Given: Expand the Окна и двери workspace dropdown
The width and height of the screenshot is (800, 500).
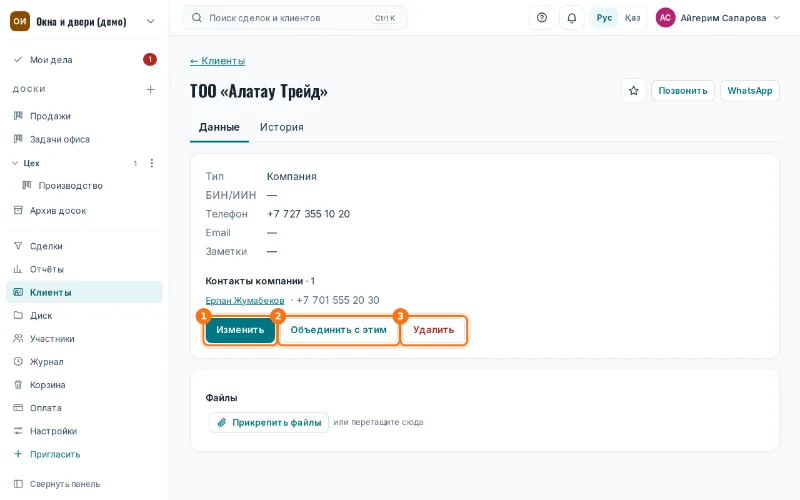Looking at the screenshot, I should tap(150, 21).
